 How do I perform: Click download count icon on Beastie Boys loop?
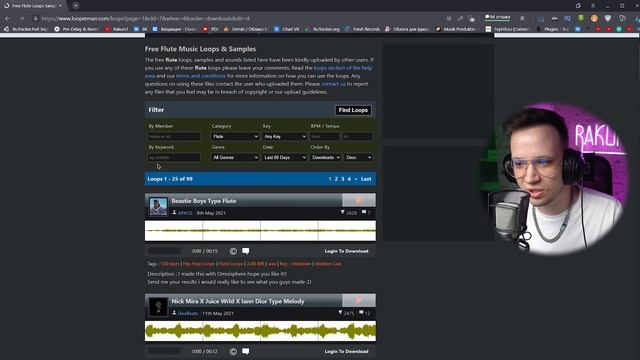point(342,212)
